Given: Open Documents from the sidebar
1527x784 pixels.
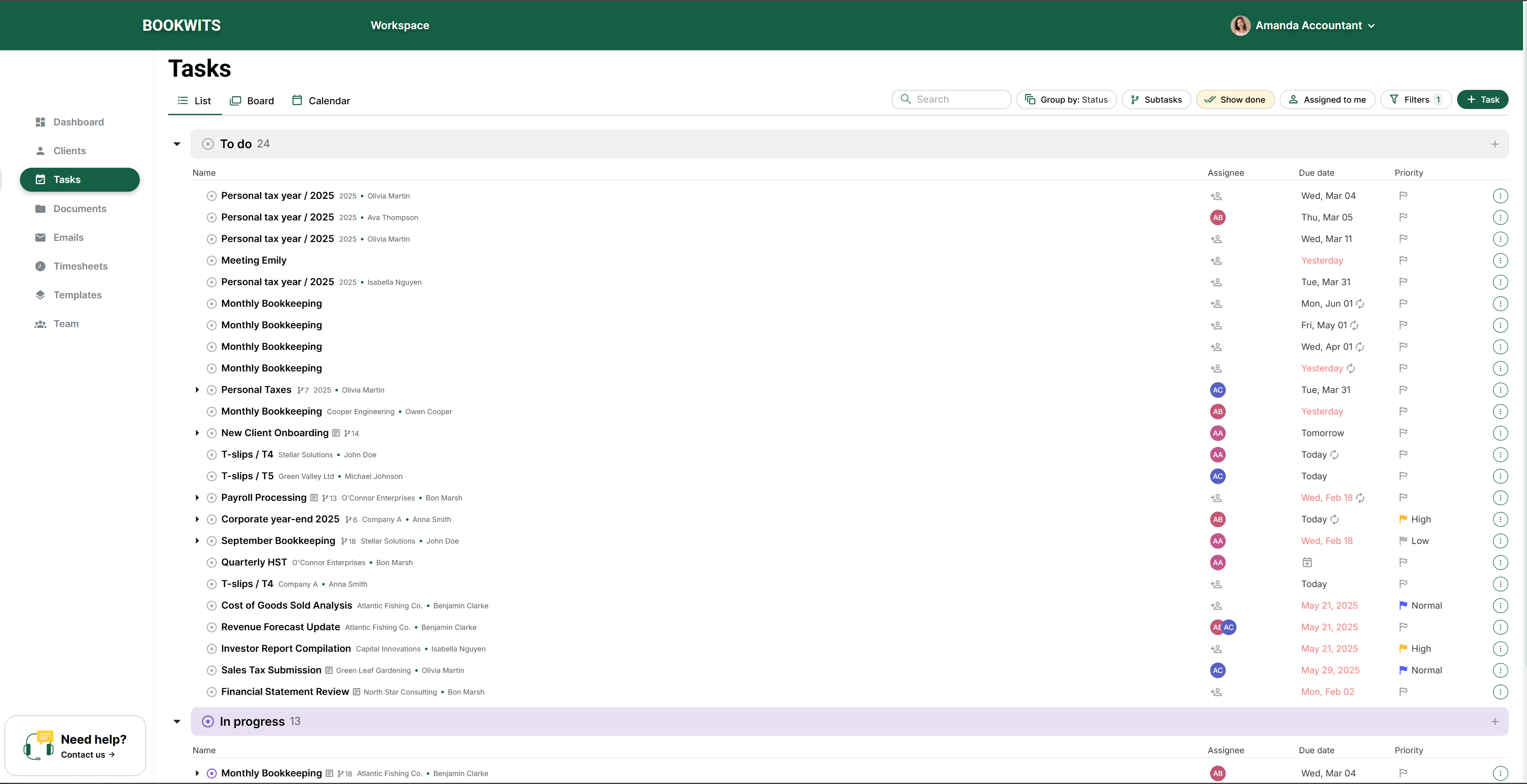Looking at the screenshot, I should click(80, 208).
